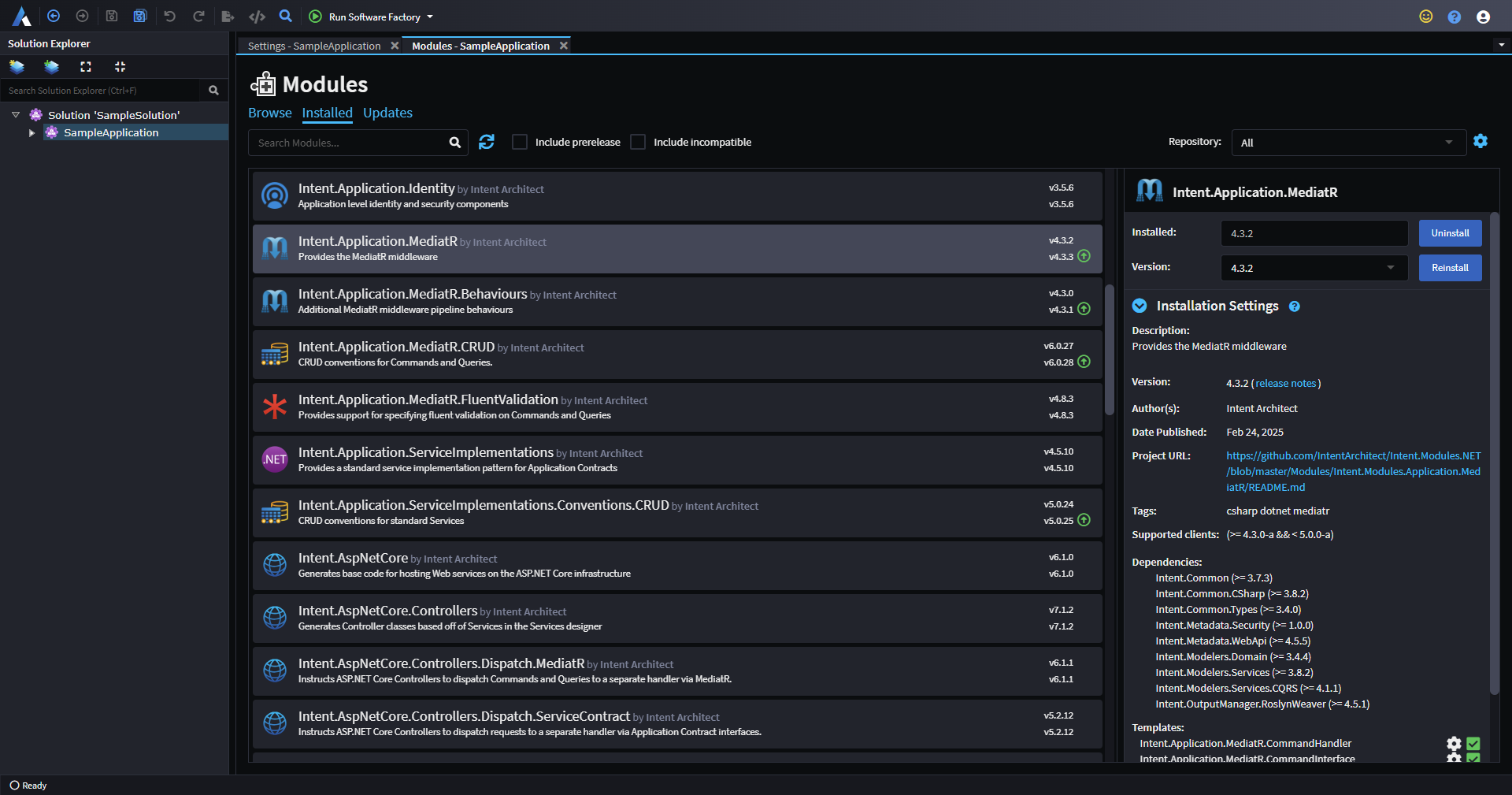Click the Intent Architect logo icon
This screenshot has height=795, width=1512.
21,17
